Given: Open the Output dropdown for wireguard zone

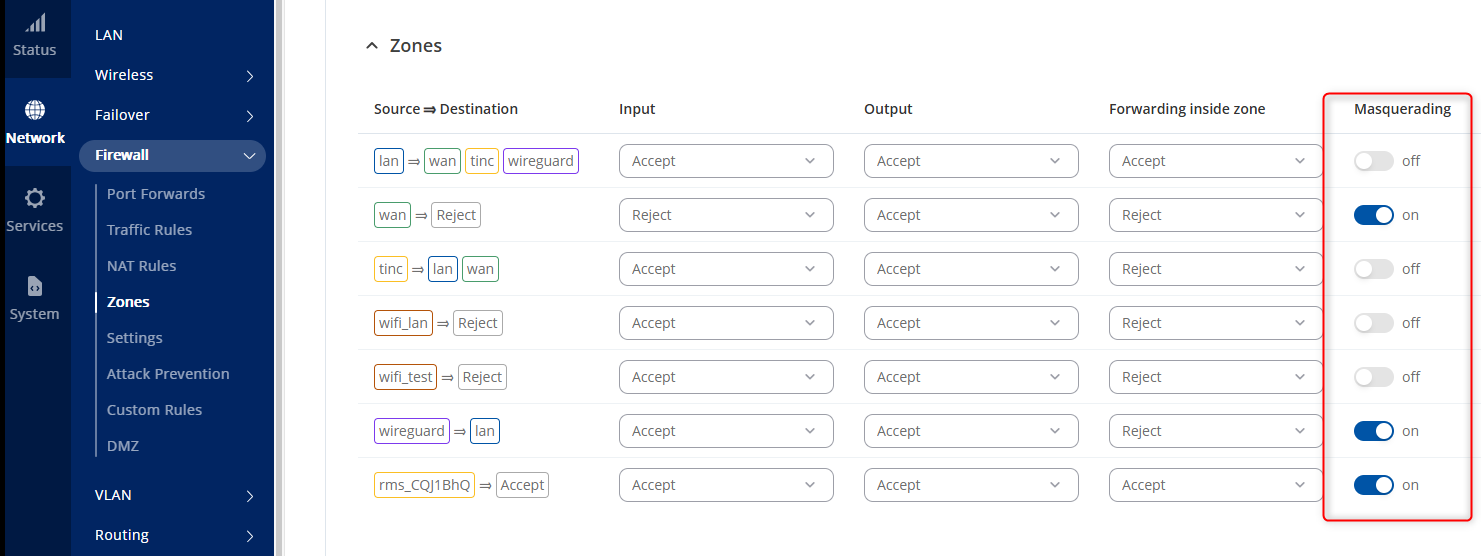Looking at the screenshot, I should click(x=971, y=431).
